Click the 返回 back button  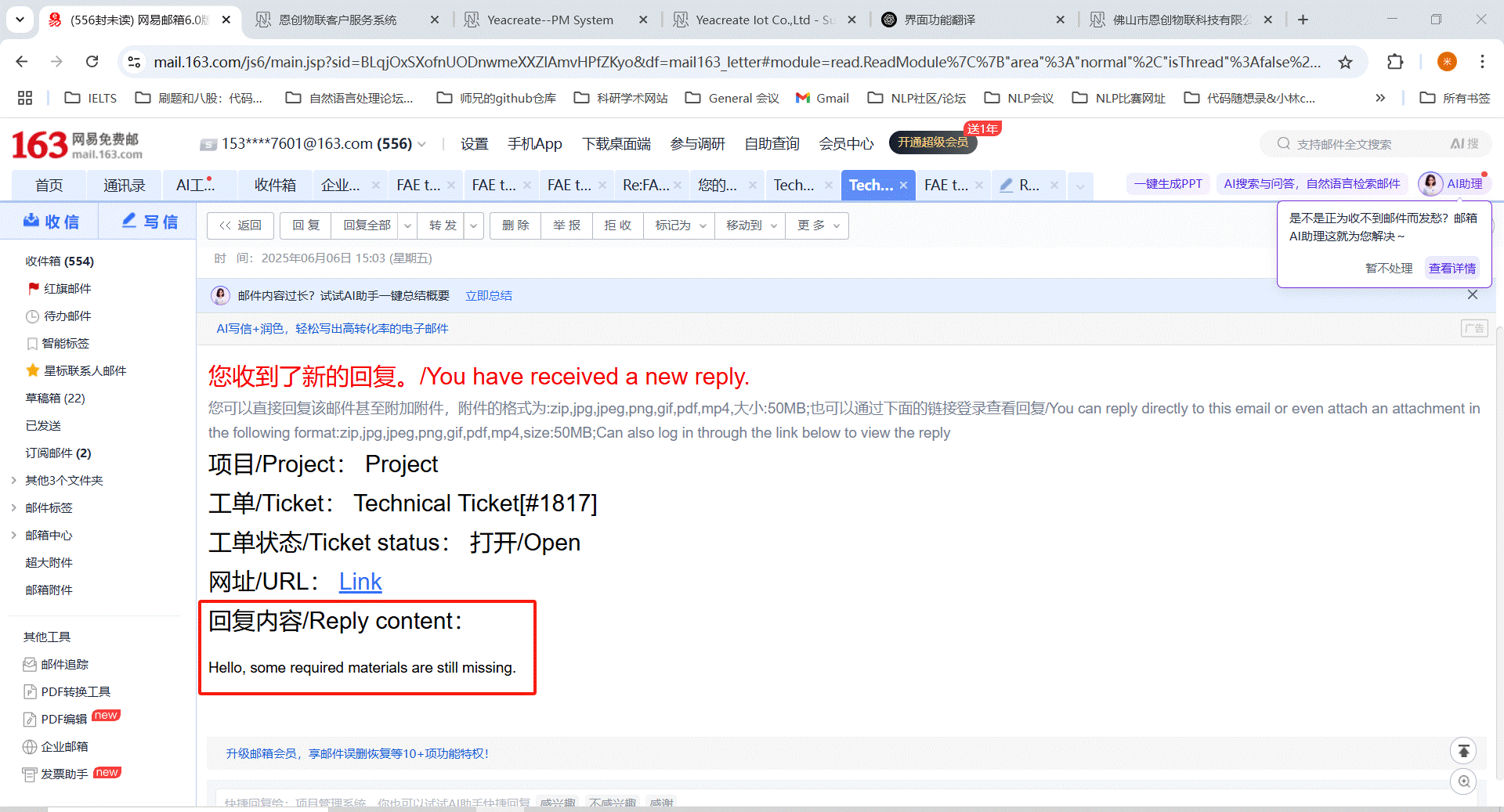240,226
